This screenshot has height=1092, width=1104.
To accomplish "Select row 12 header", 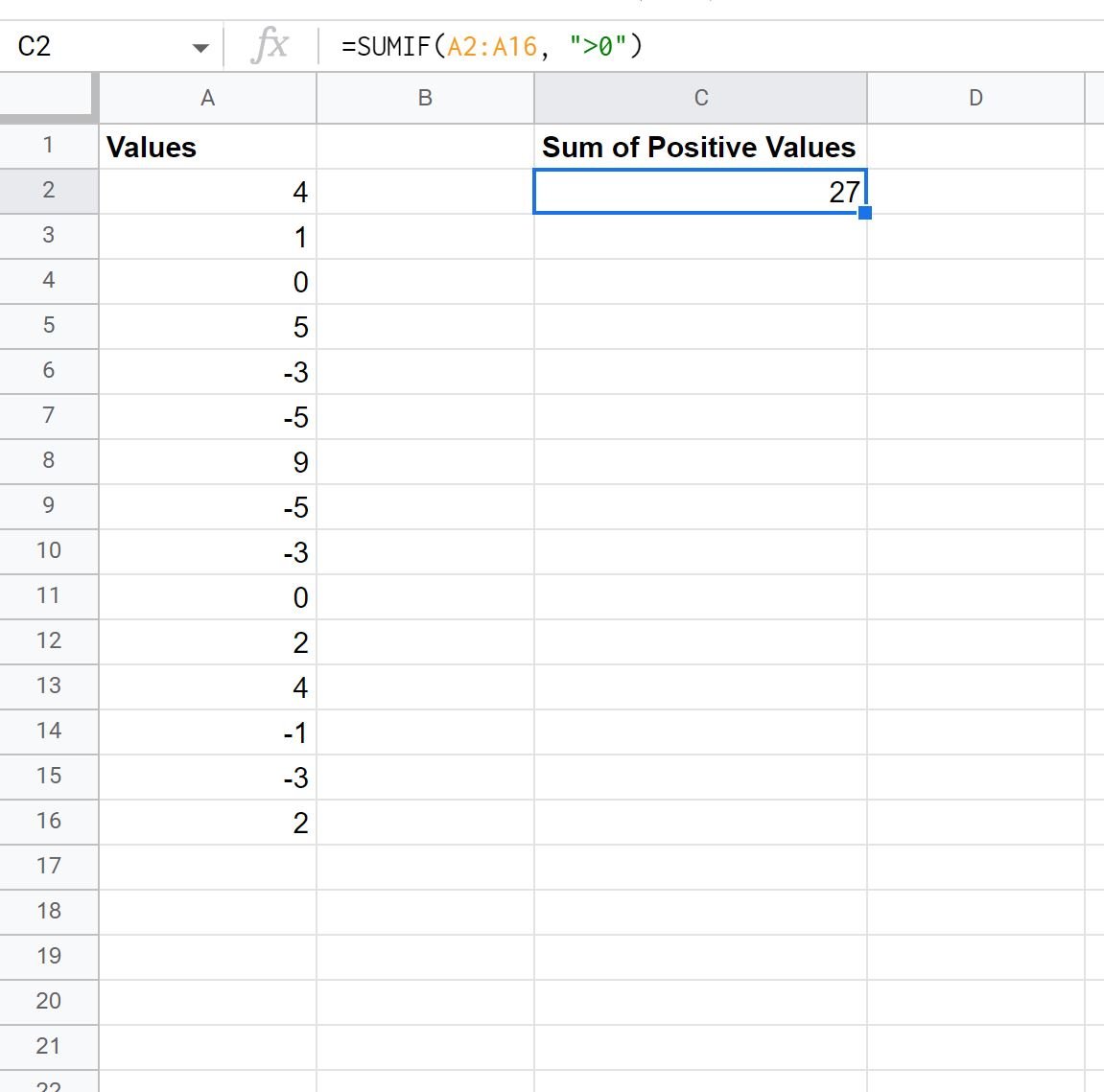I will (x=49, y=641).
